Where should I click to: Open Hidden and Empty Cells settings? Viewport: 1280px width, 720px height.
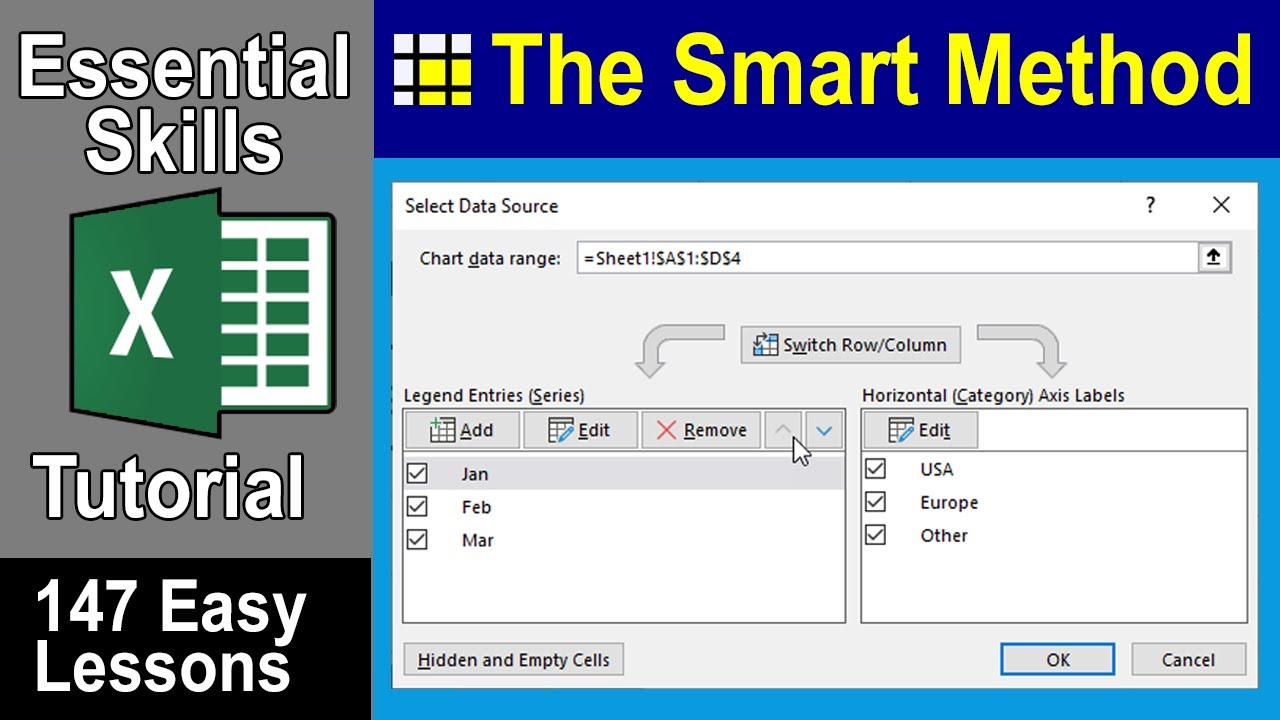tap(513, 660)
